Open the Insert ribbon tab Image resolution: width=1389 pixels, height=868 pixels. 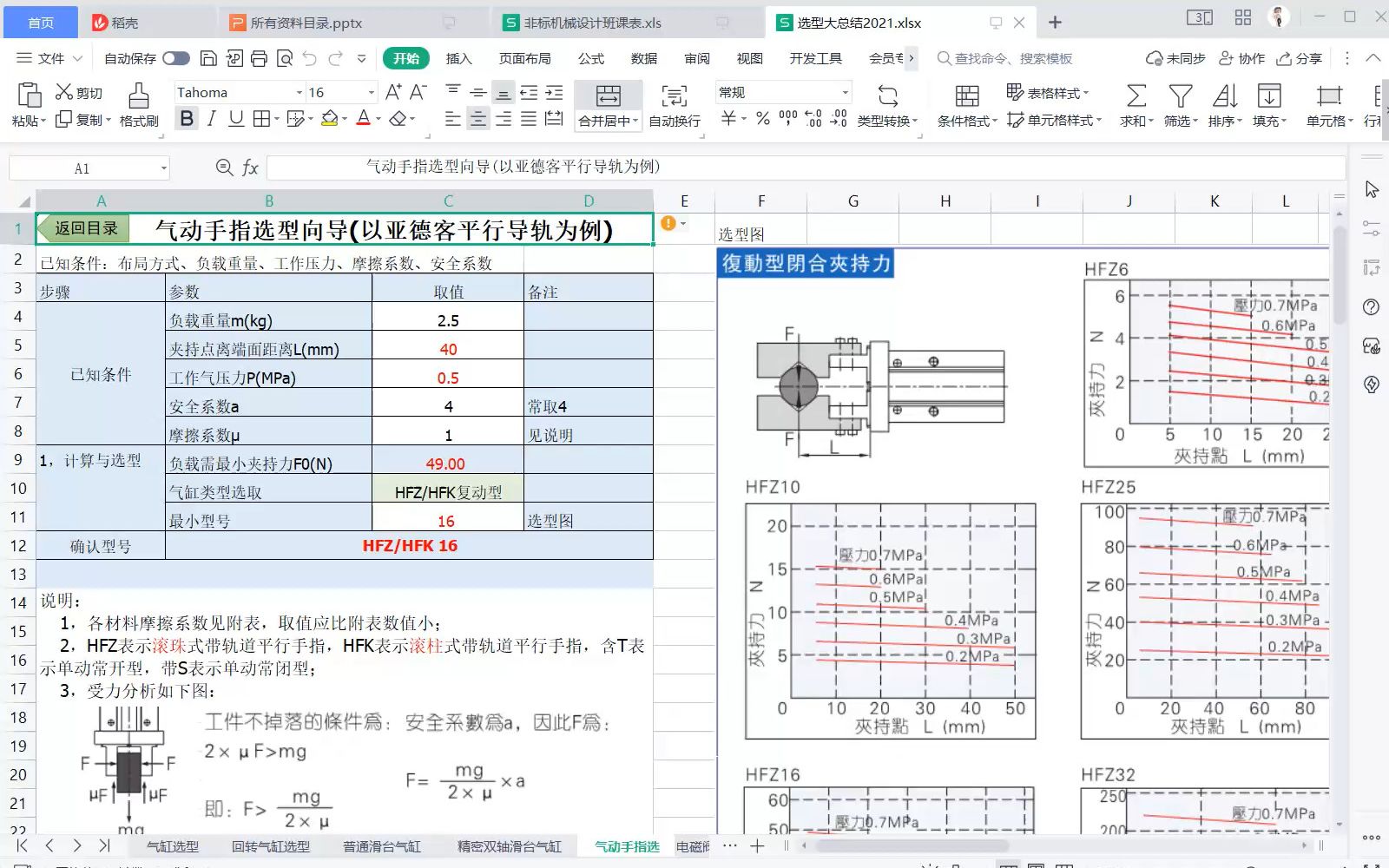click(458, 58)
